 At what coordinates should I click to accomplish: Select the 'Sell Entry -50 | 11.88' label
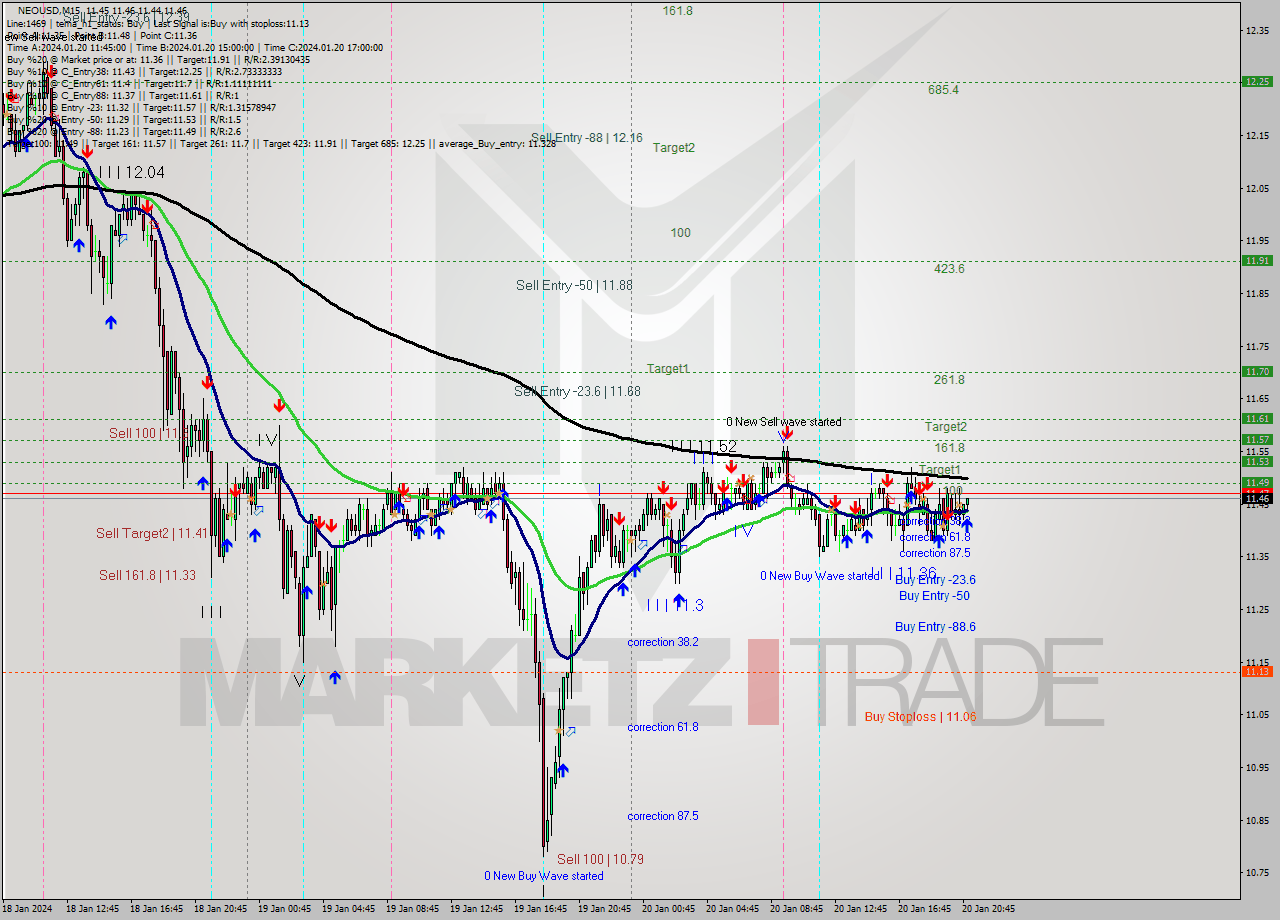[574, 285]
